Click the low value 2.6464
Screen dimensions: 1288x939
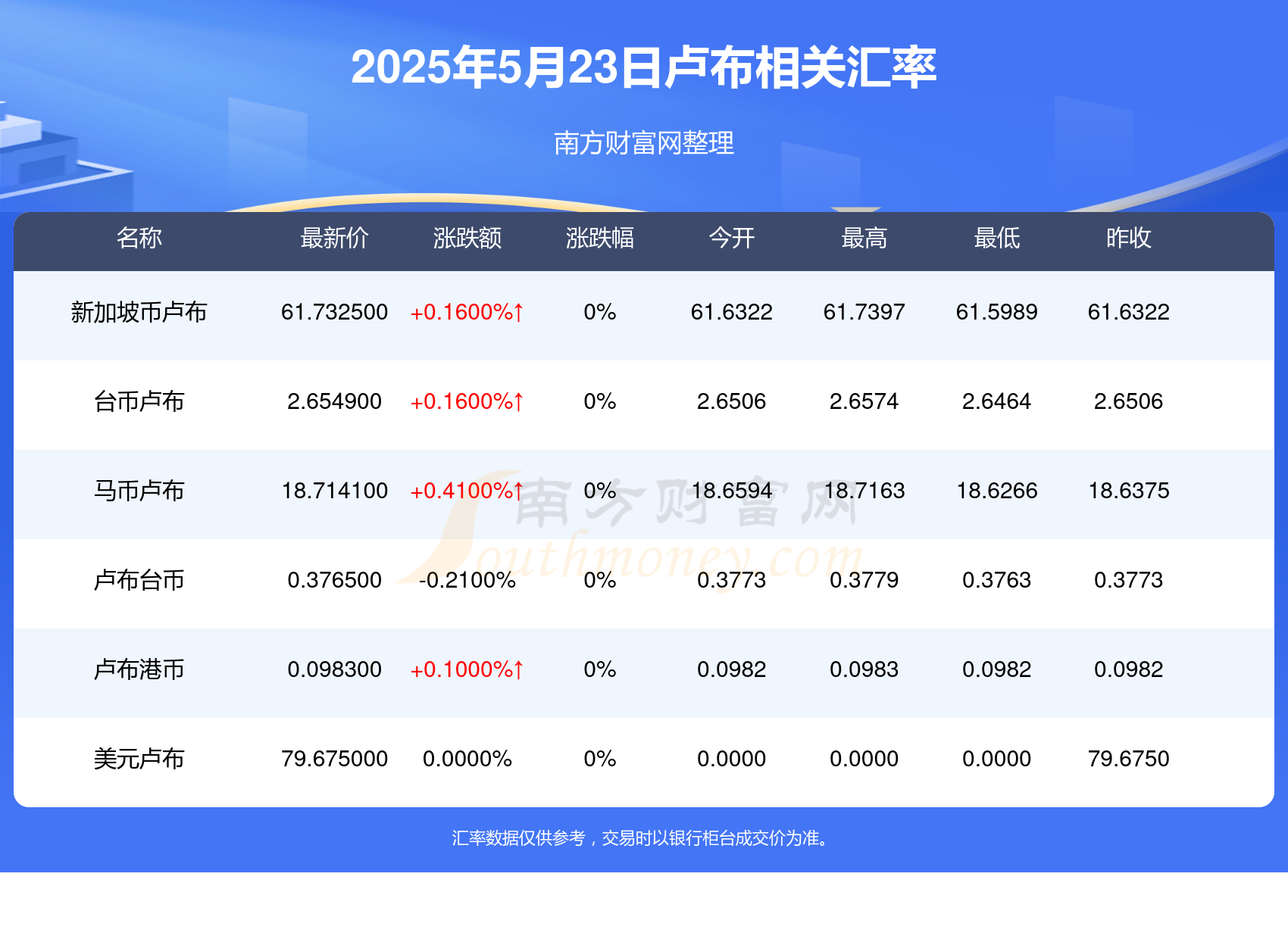tap(997, 401)
